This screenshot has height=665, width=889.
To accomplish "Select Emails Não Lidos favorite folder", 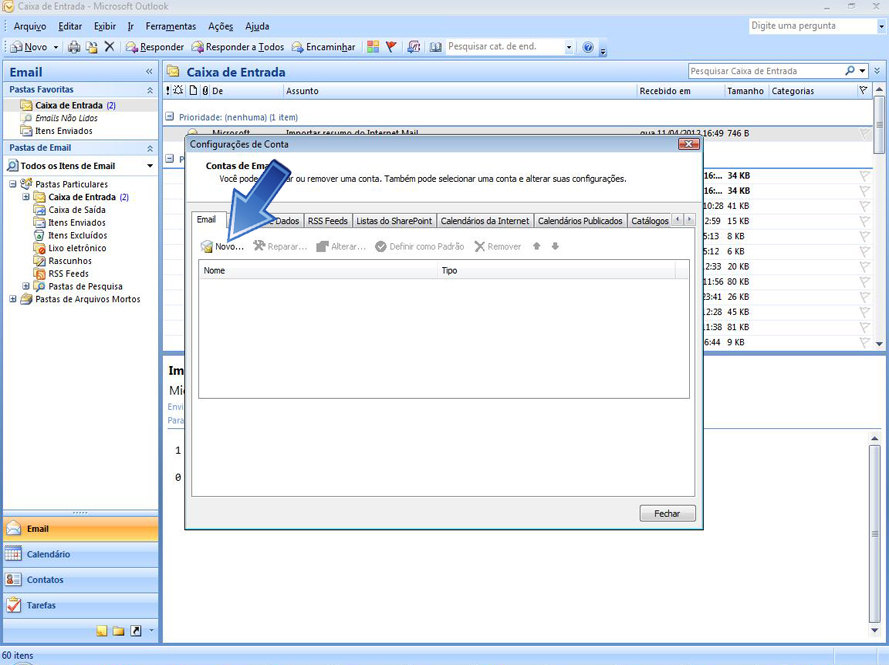I will tap(66, 118).
